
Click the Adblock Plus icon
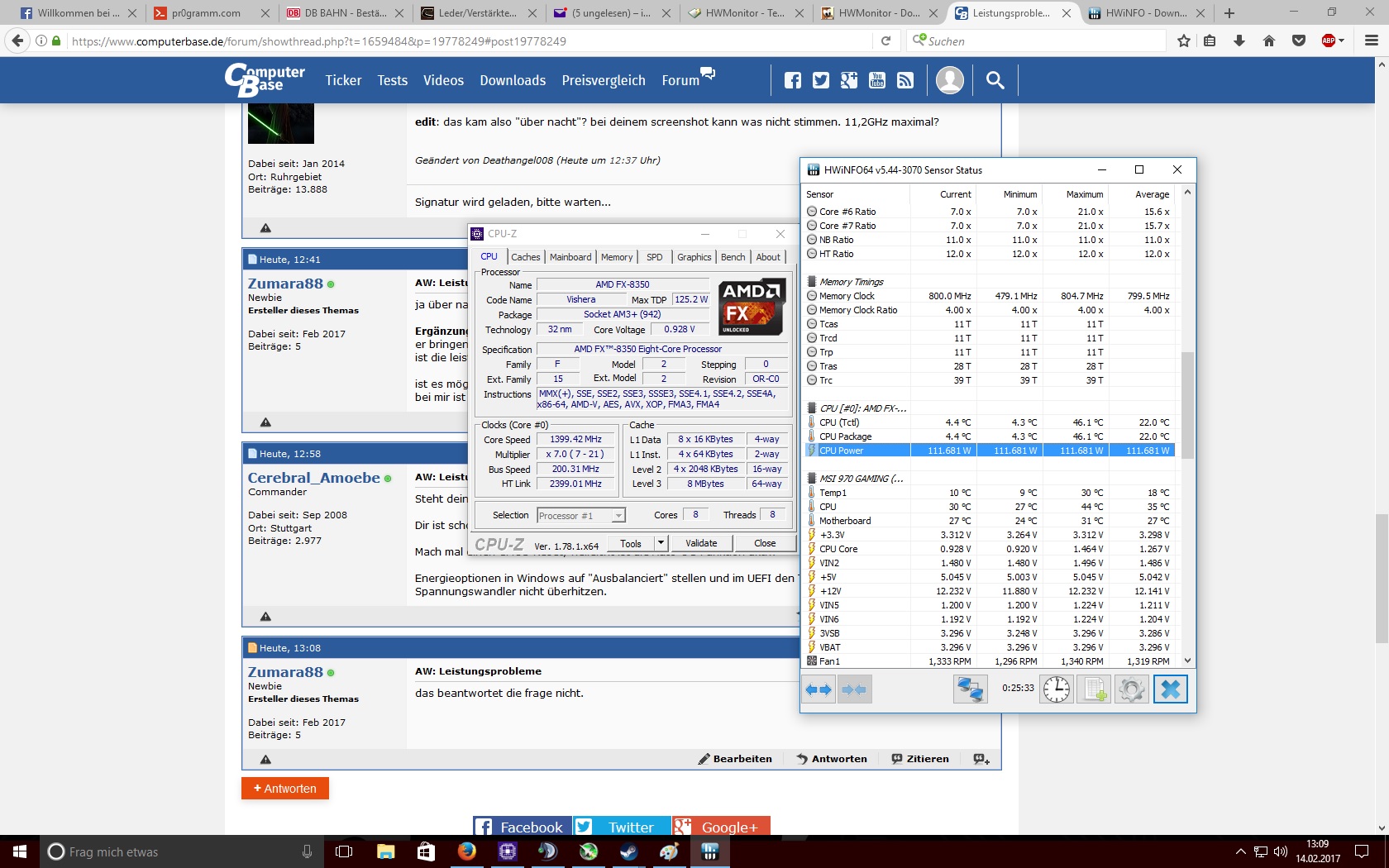(1329, 41)
